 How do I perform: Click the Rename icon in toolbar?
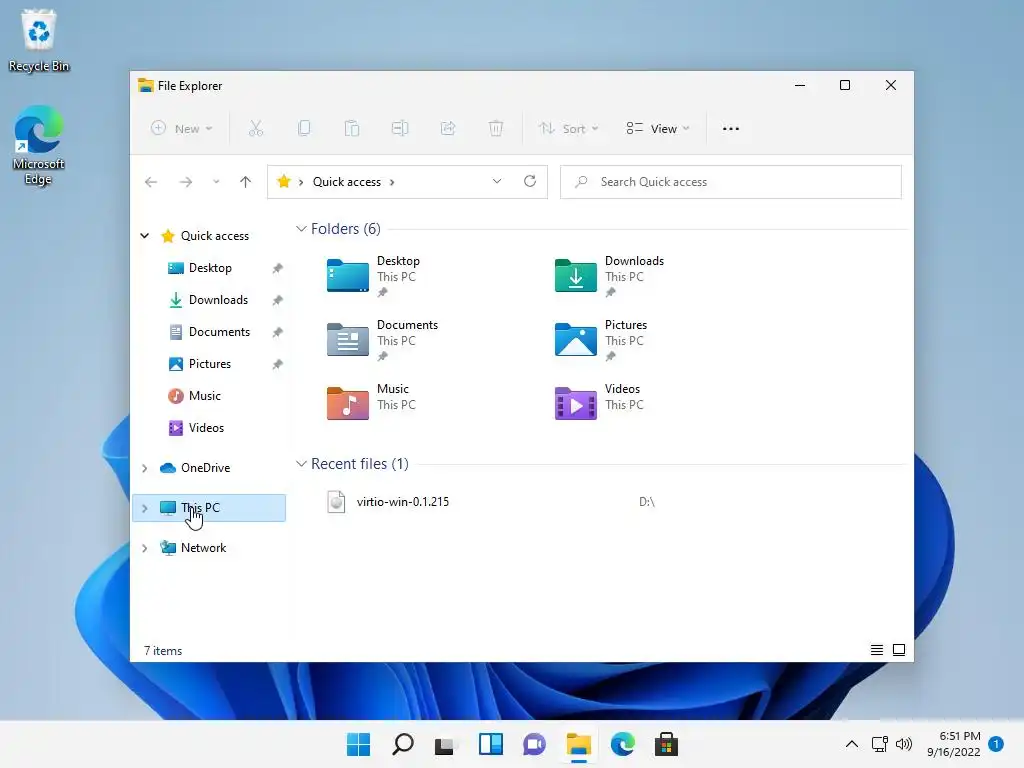(400, 129)
